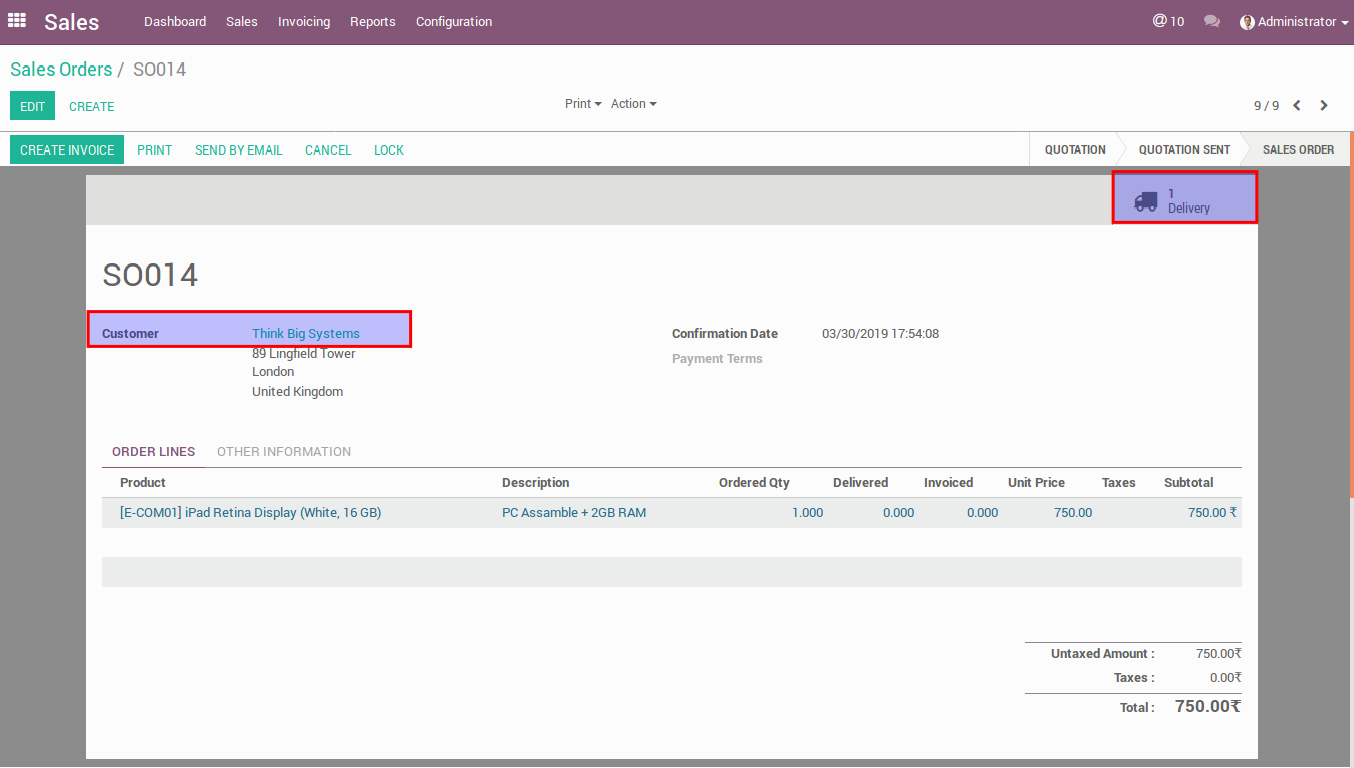Open the Configuration menu
Image resolution: width=1354 pixels, height=768 pixels.
click(454, 21)
